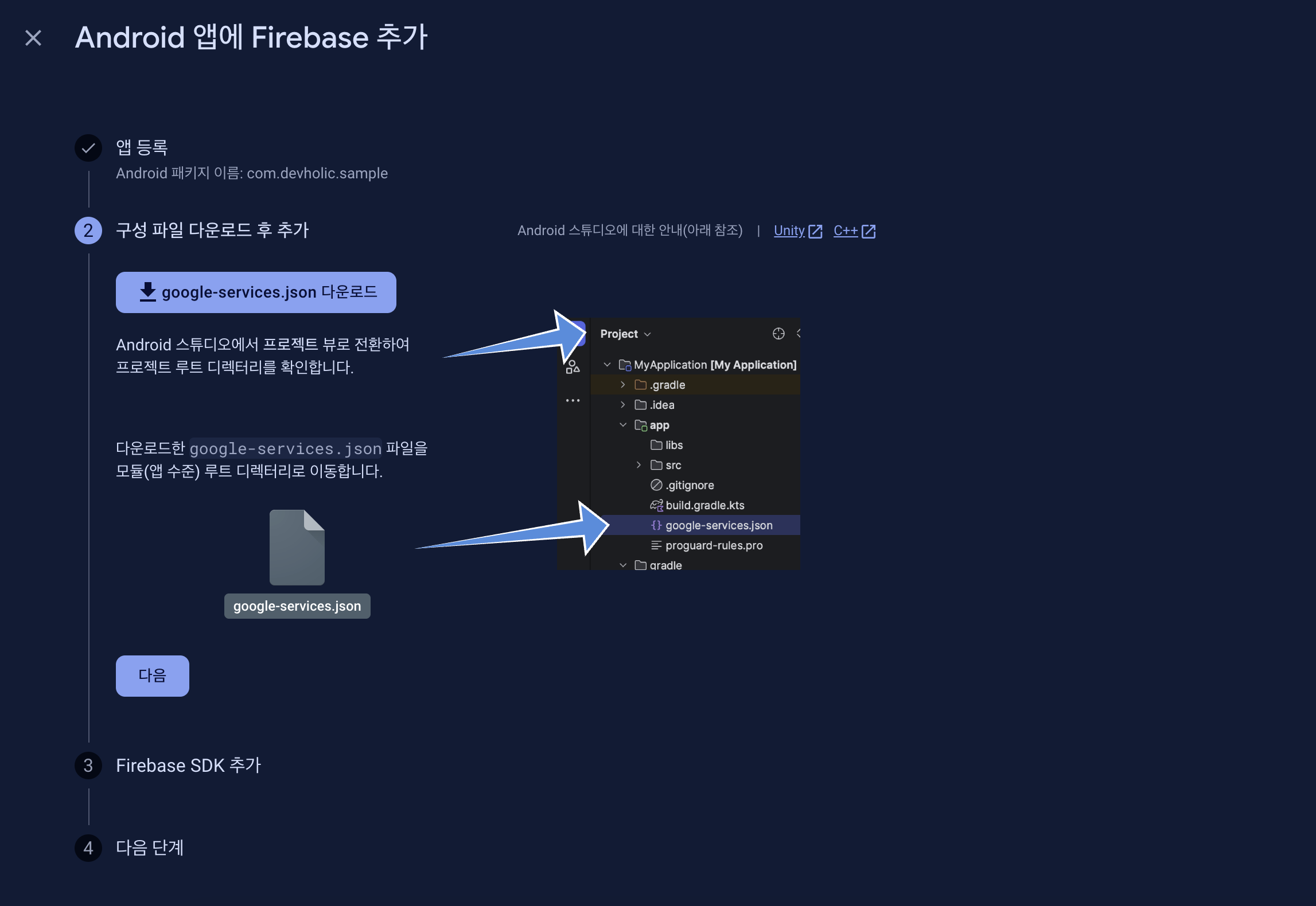
Task: Click the 다음 (Next) button
Action: point(152,675)
